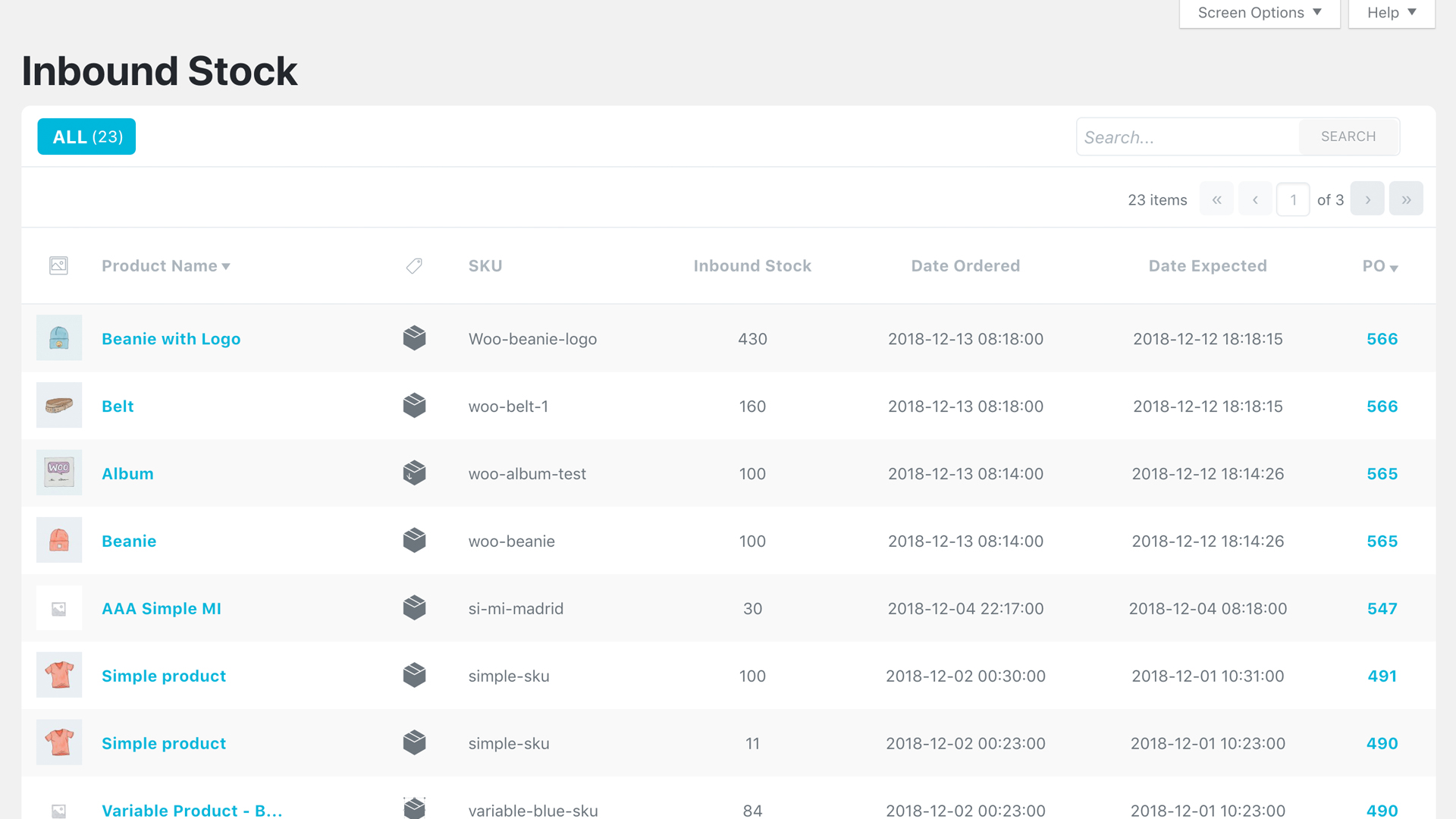Open PO 566 link for Beanie with Logo

[1382, 339]
